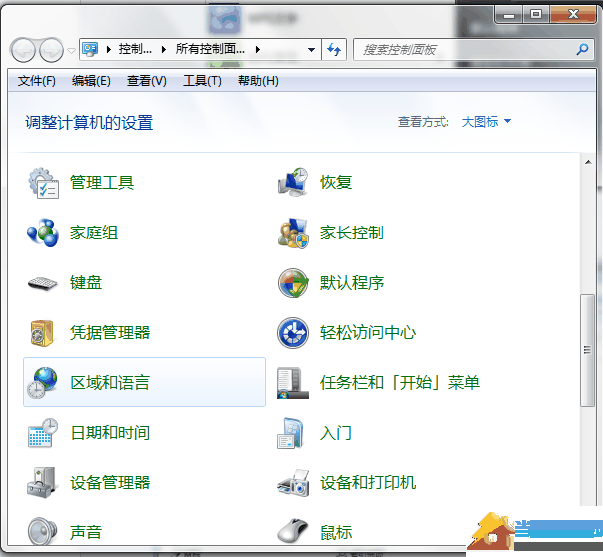Image resolution: width=603 pixels, height=557 pixels.
Task: Open the 日期和时间 link
Action: tap(110, 433)
